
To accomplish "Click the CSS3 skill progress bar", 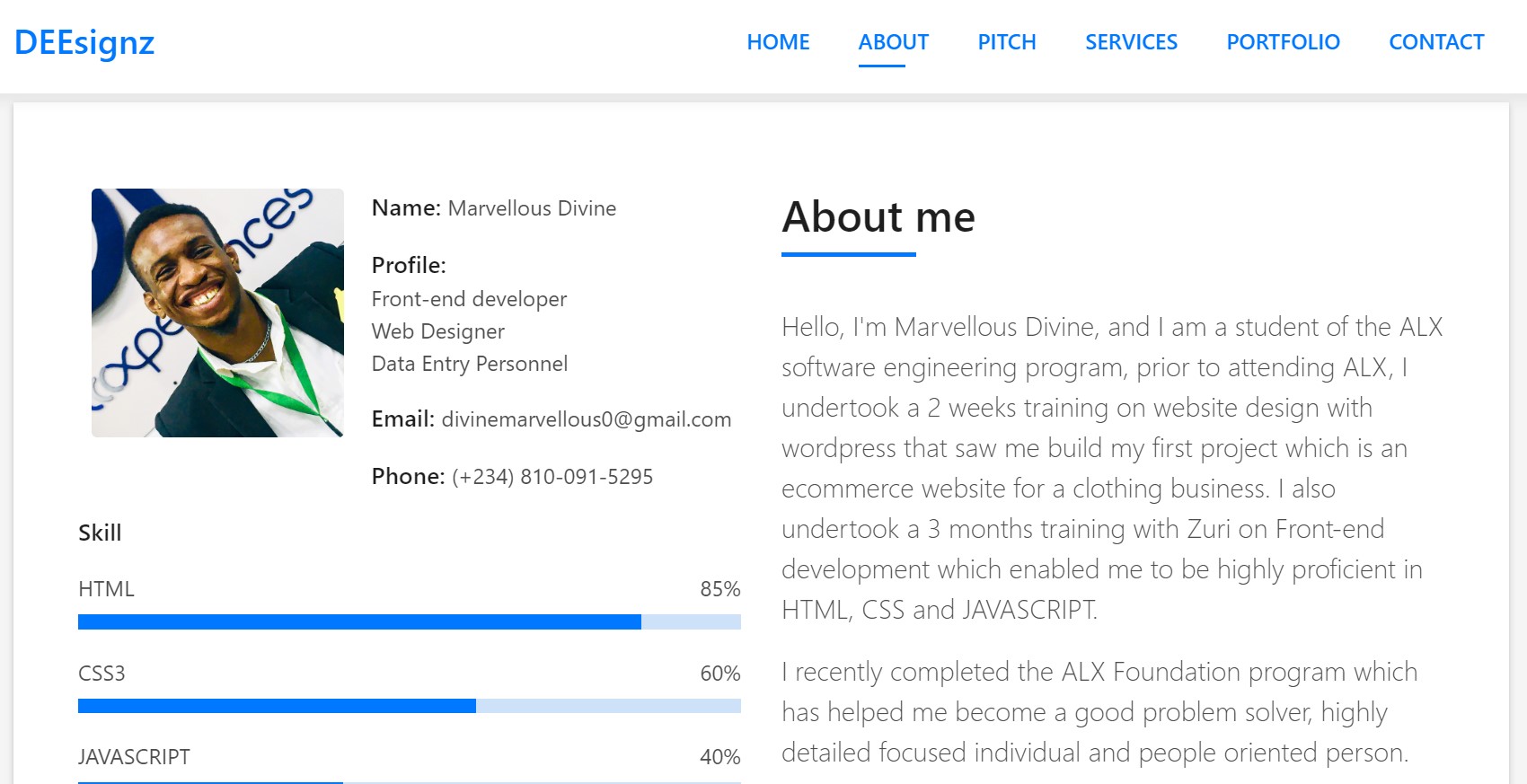I will [x=409, y=706].
